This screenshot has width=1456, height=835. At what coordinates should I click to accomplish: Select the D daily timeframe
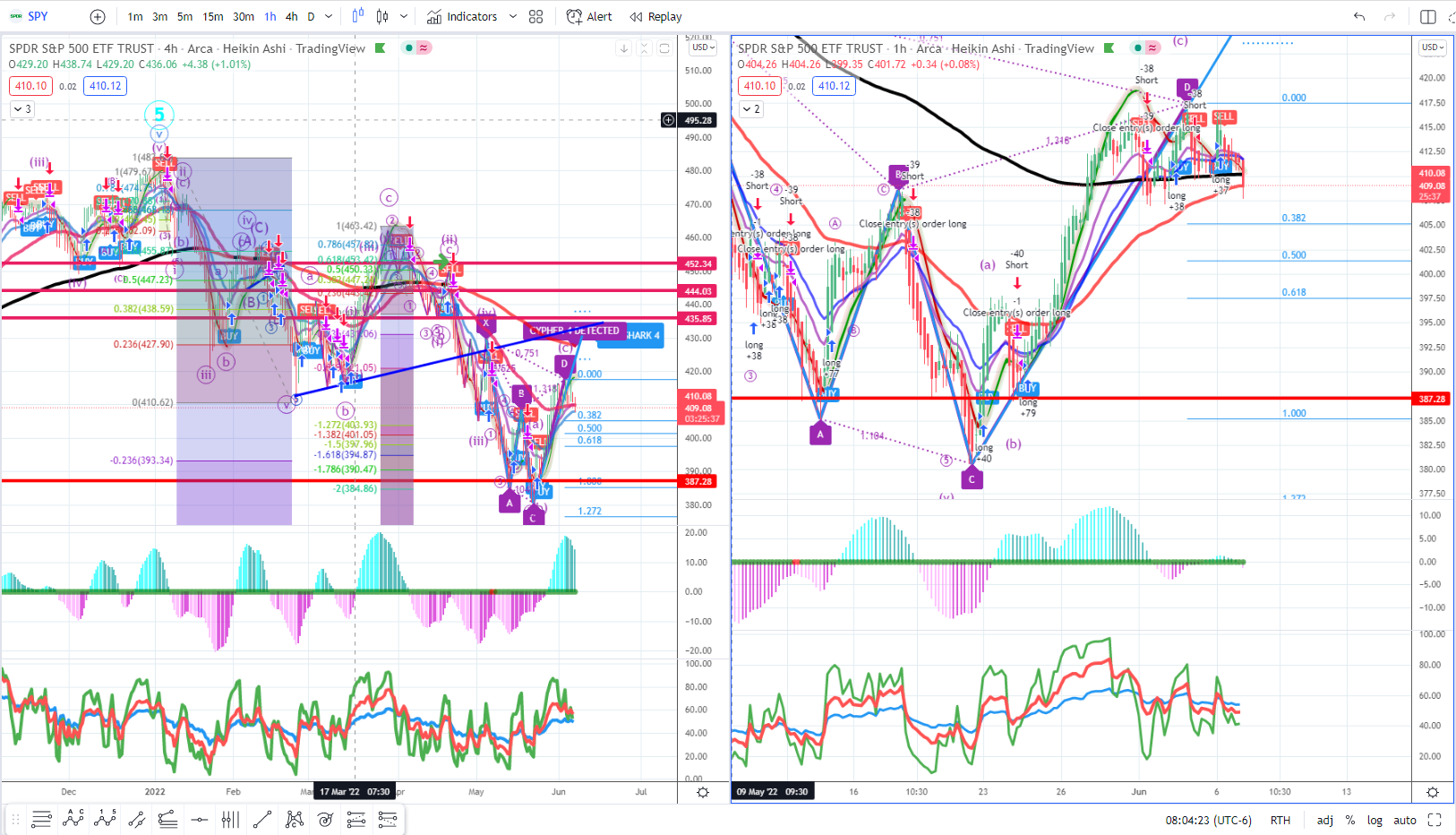pos(311,16)
